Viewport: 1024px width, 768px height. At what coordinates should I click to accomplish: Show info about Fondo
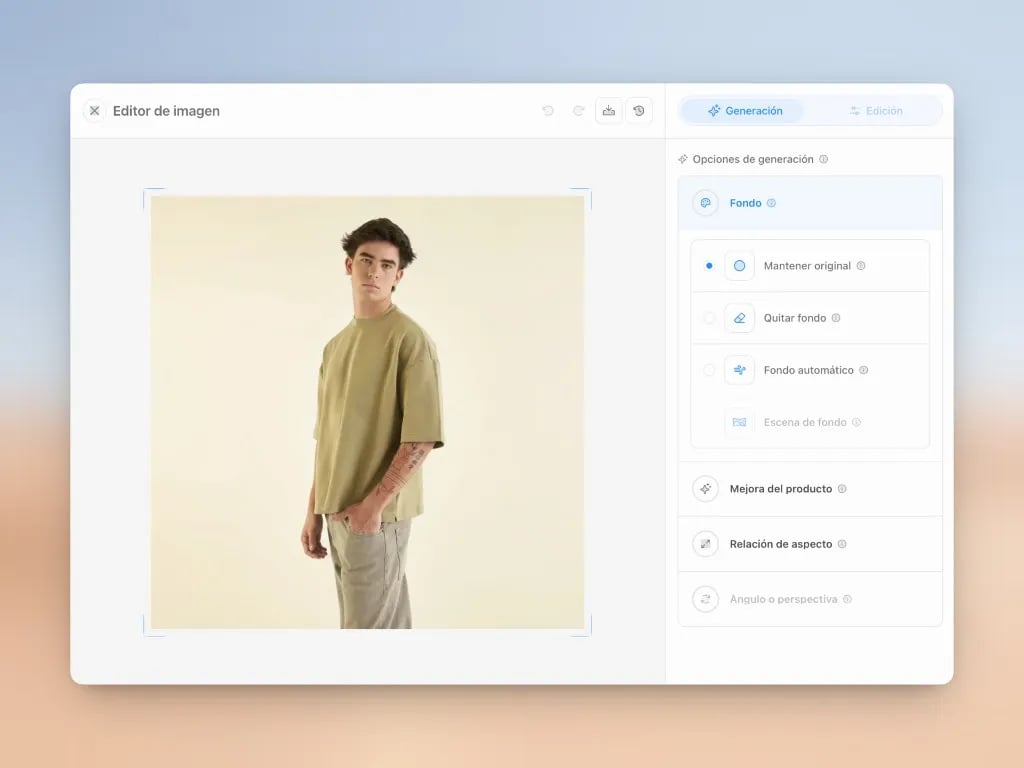coord(771,203)
